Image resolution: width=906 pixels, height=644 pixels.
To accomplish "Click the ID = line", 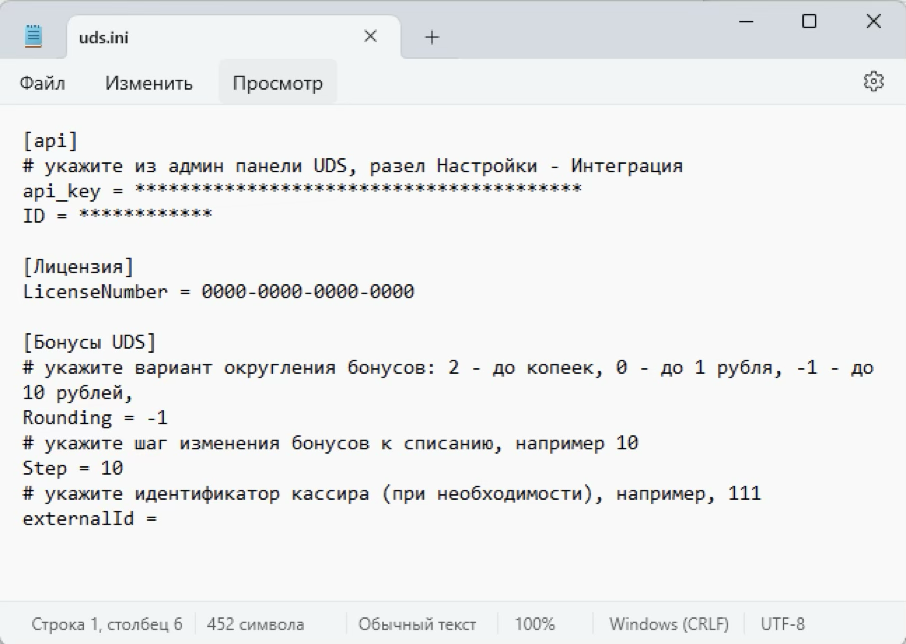I will (117, 215).
